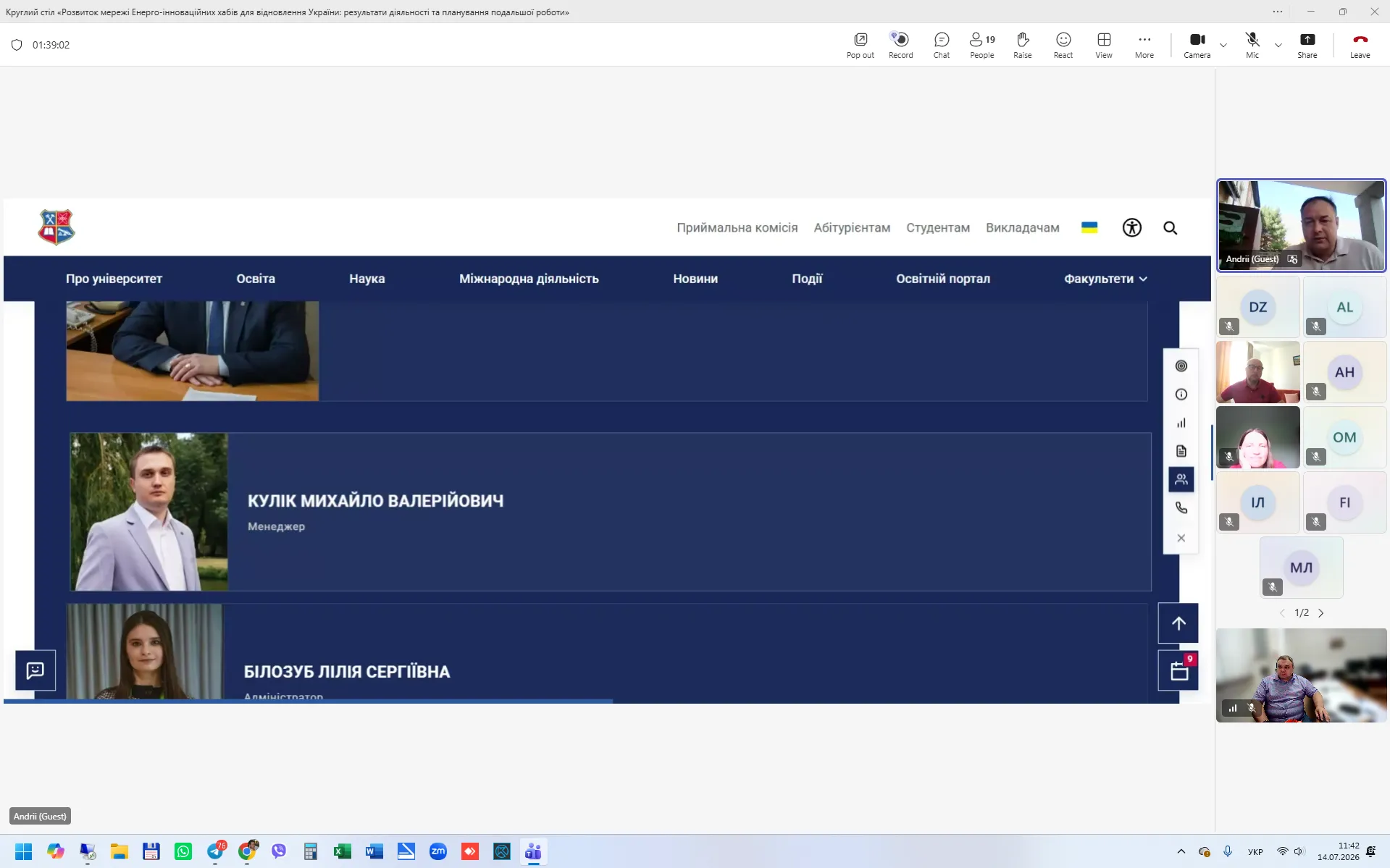Open Викладачам link
Image resolution: width=1390 pixels, height=868 pixels.
1022,227
